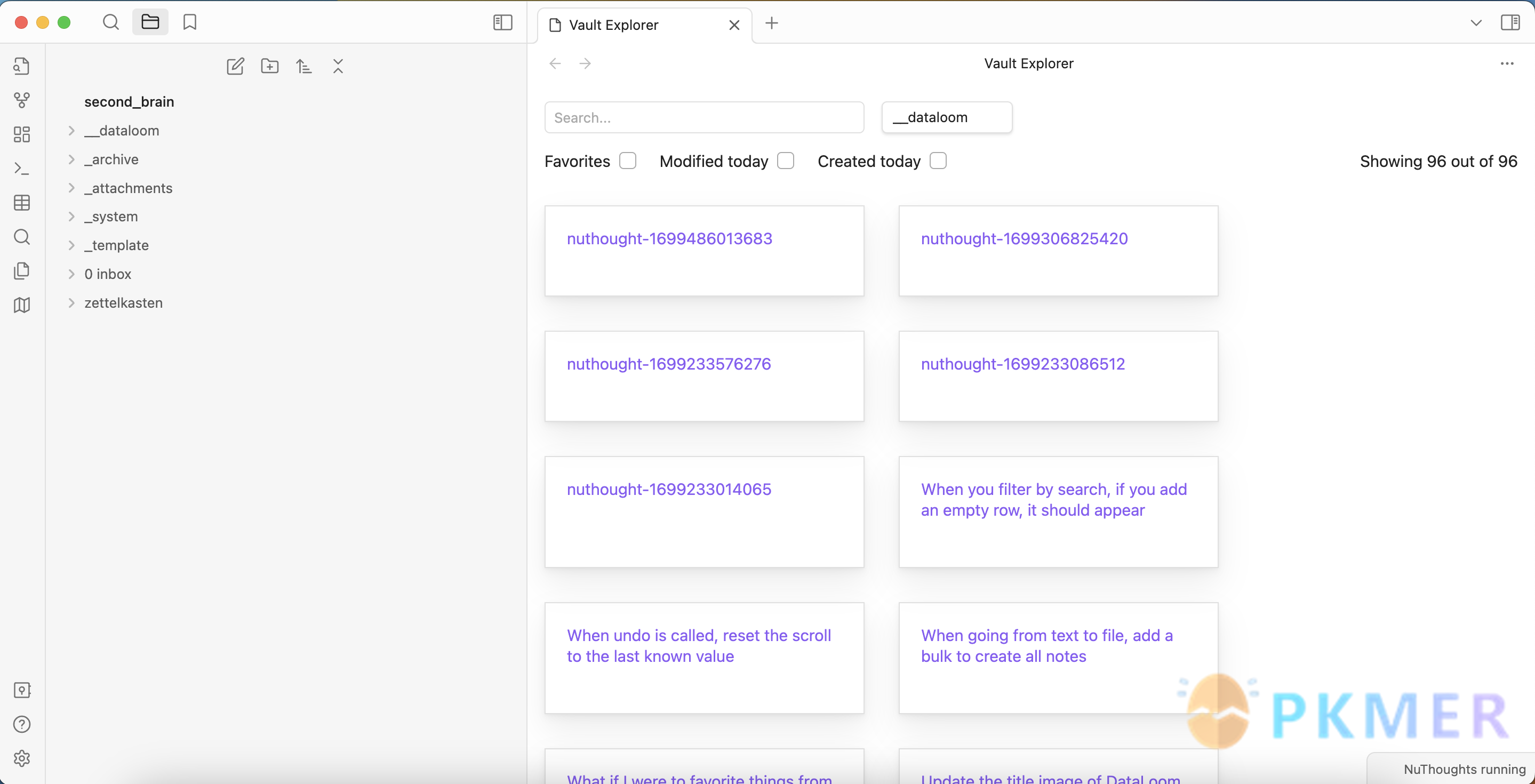Open the templates copy ribbon icon
1535x784 pixels.
tap(22, 271)
